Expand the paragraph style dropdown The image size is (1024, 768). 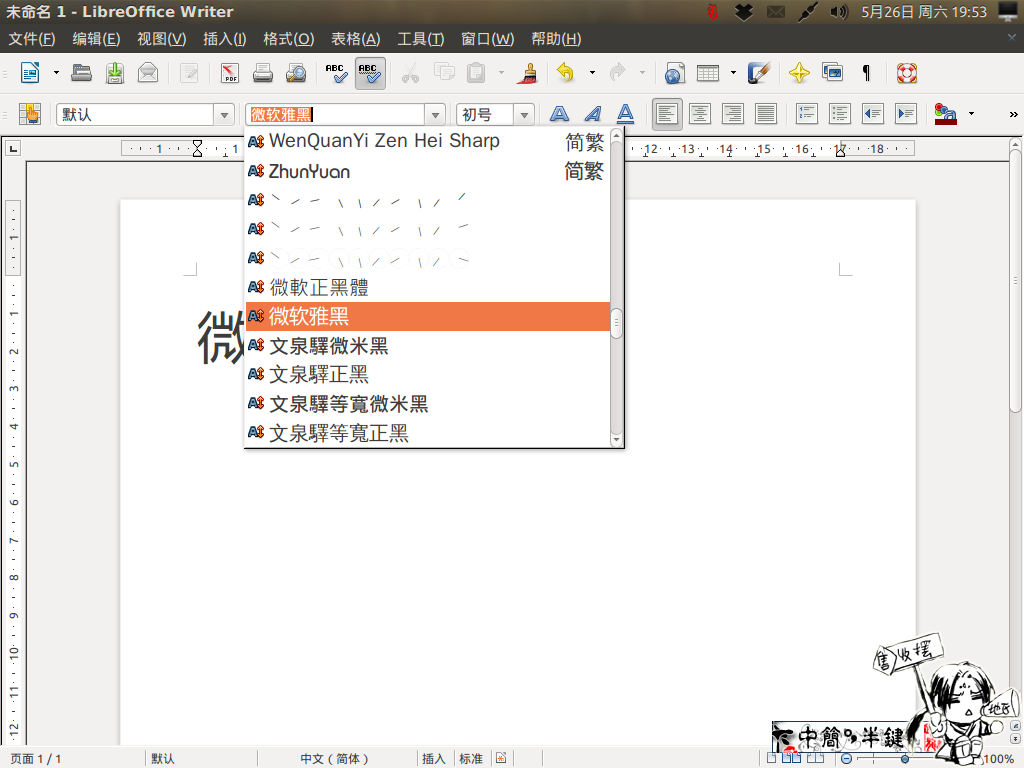[224, 115]
